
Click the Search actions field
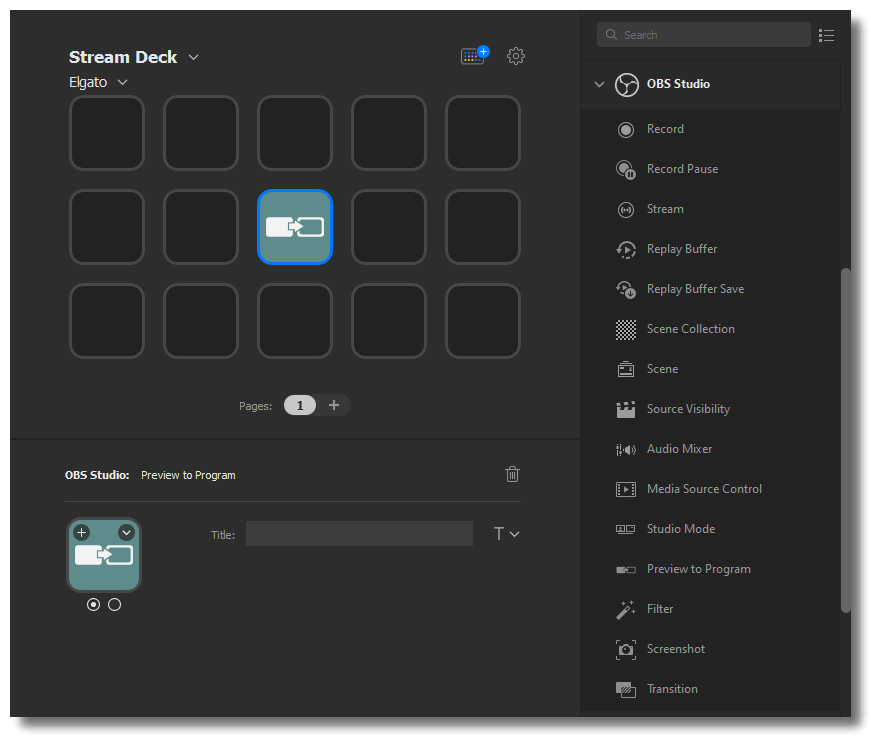tap(704, 34)
